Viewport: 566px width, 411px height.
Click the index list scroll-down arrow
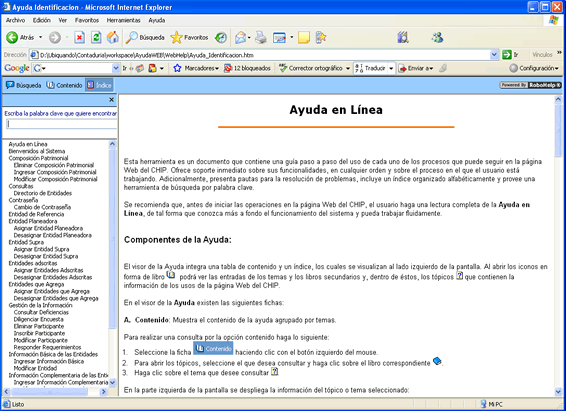tap(112, 382)
